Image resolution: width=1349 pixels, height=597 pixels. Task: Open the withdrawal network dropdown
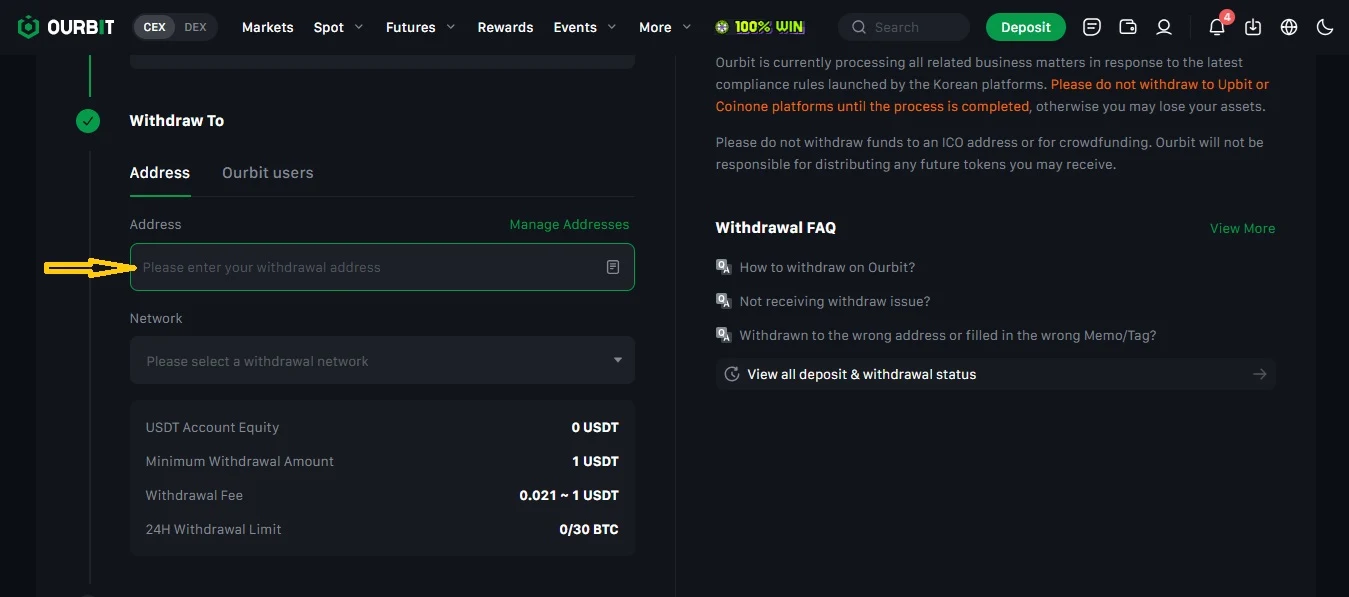click(x=382, y=360)
